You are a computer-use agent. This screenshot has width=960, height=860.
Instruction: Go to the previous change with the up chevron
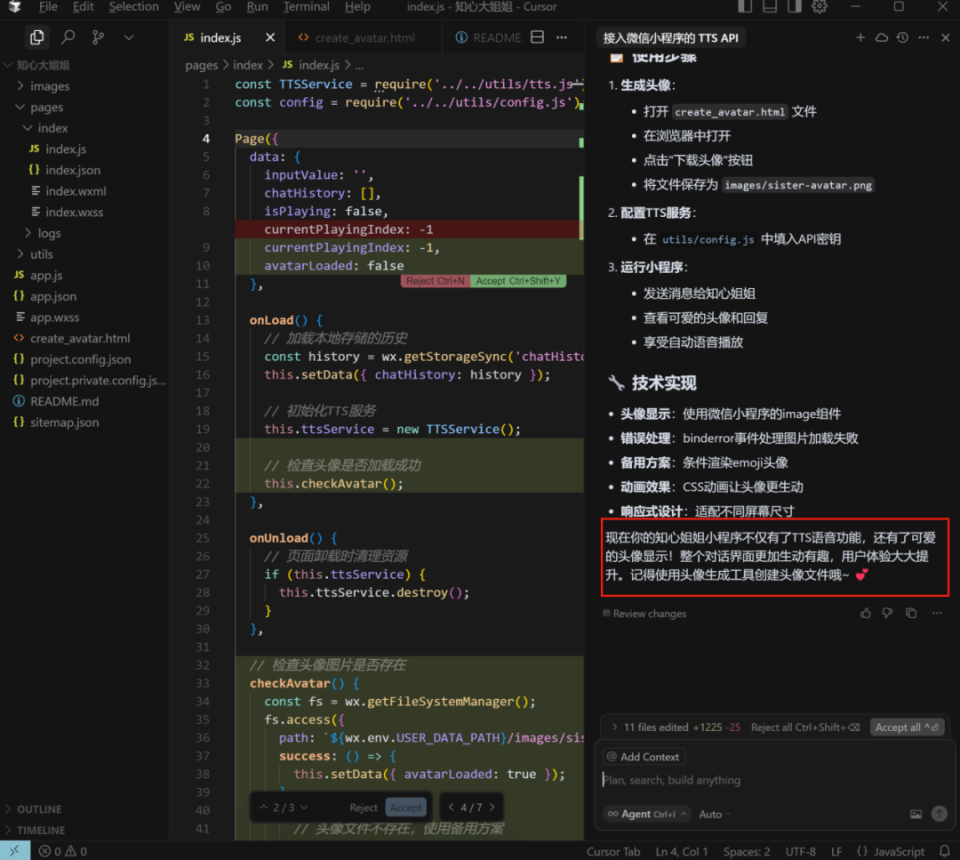[x=264, y=807]
